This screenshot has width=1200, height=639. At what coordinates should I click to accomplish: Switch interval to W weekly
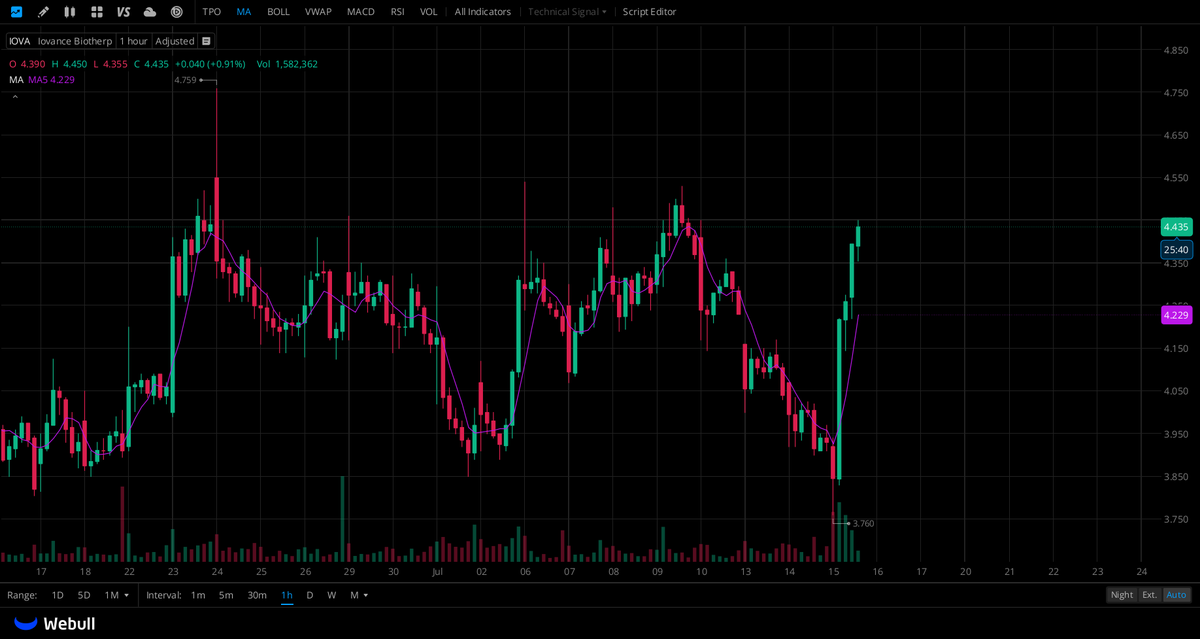(332, 595)
